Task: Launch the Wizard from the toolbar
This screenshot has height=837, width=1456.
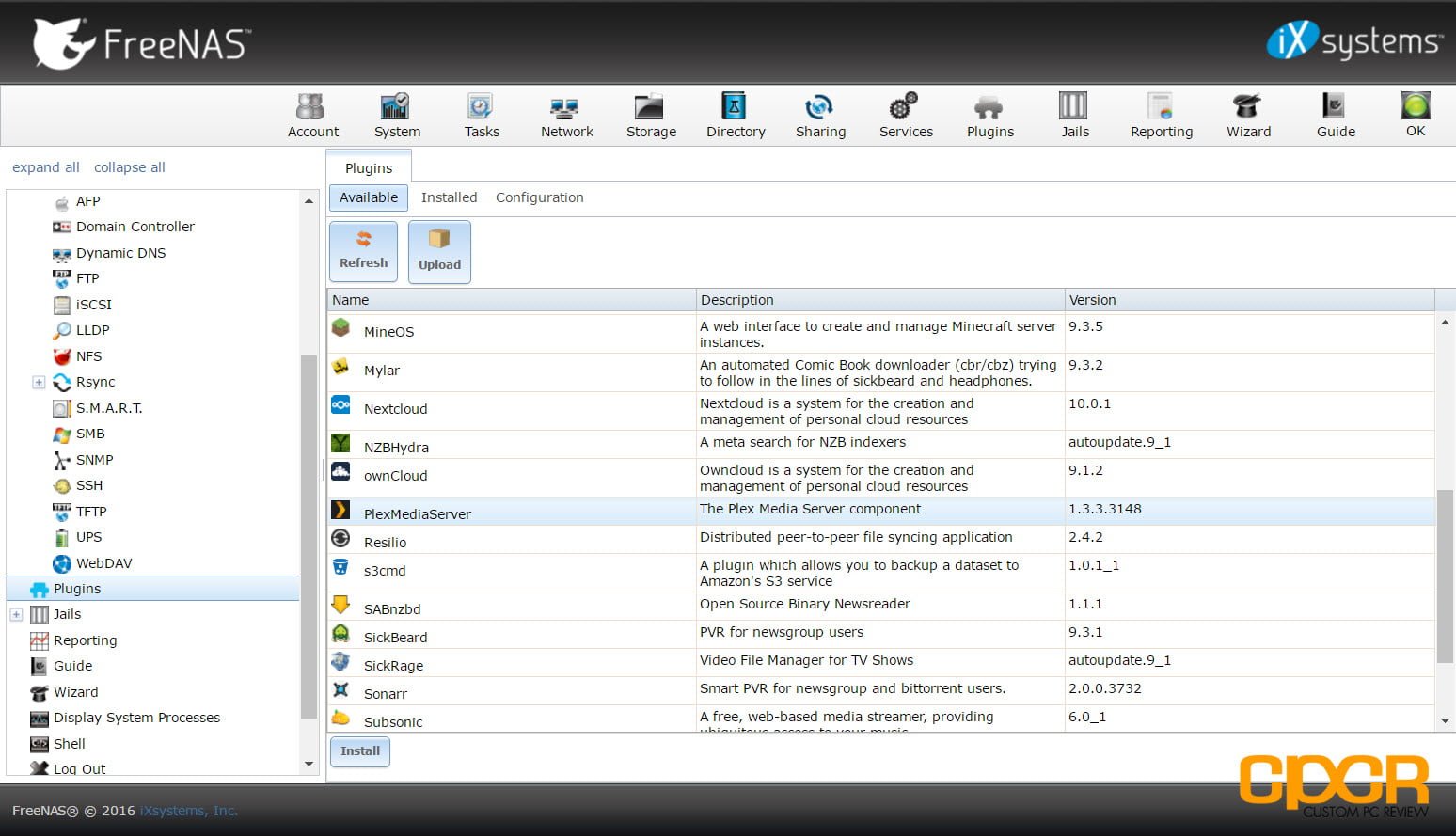Action: (1248, 116)
